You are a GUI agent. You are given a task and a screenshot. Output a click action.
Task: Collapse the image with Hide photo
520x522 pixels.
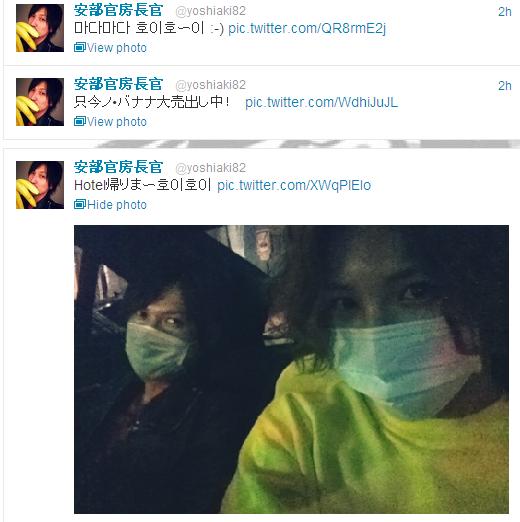(x=117, y=204)
